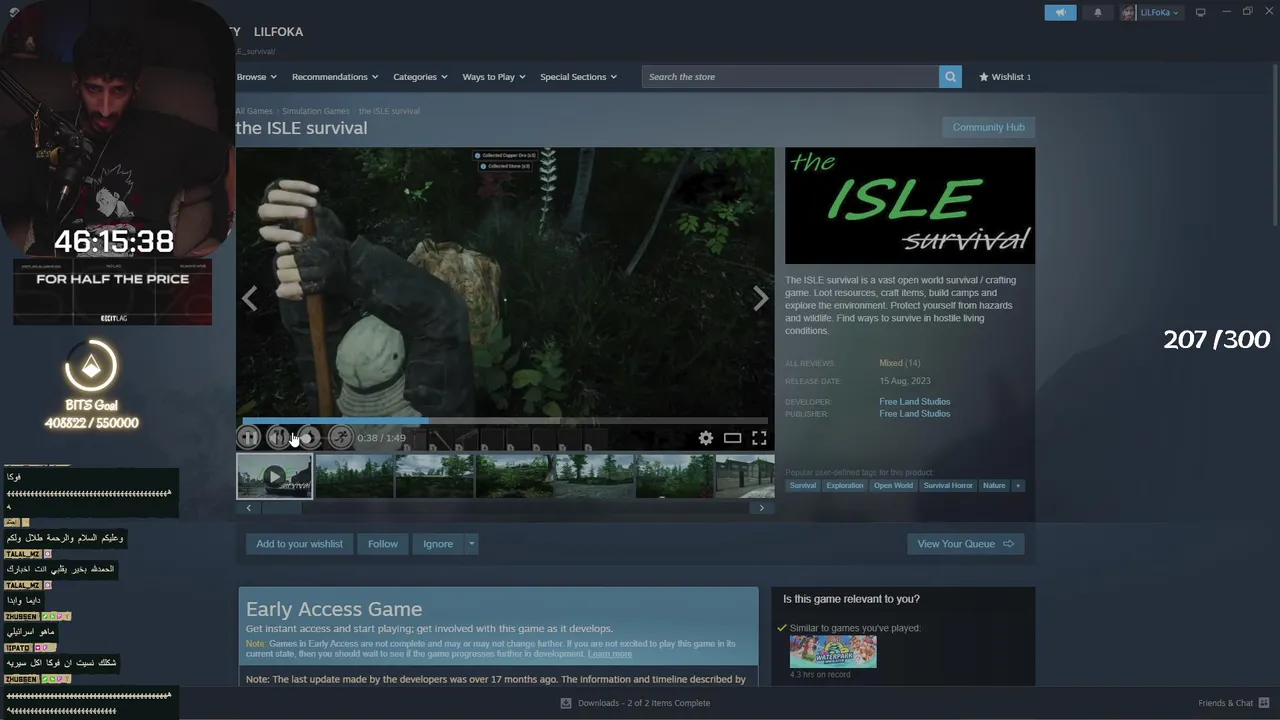Expand the Ways to Play menu
This screenshot has width=1280, height=720.
click(x=494, y=77)
